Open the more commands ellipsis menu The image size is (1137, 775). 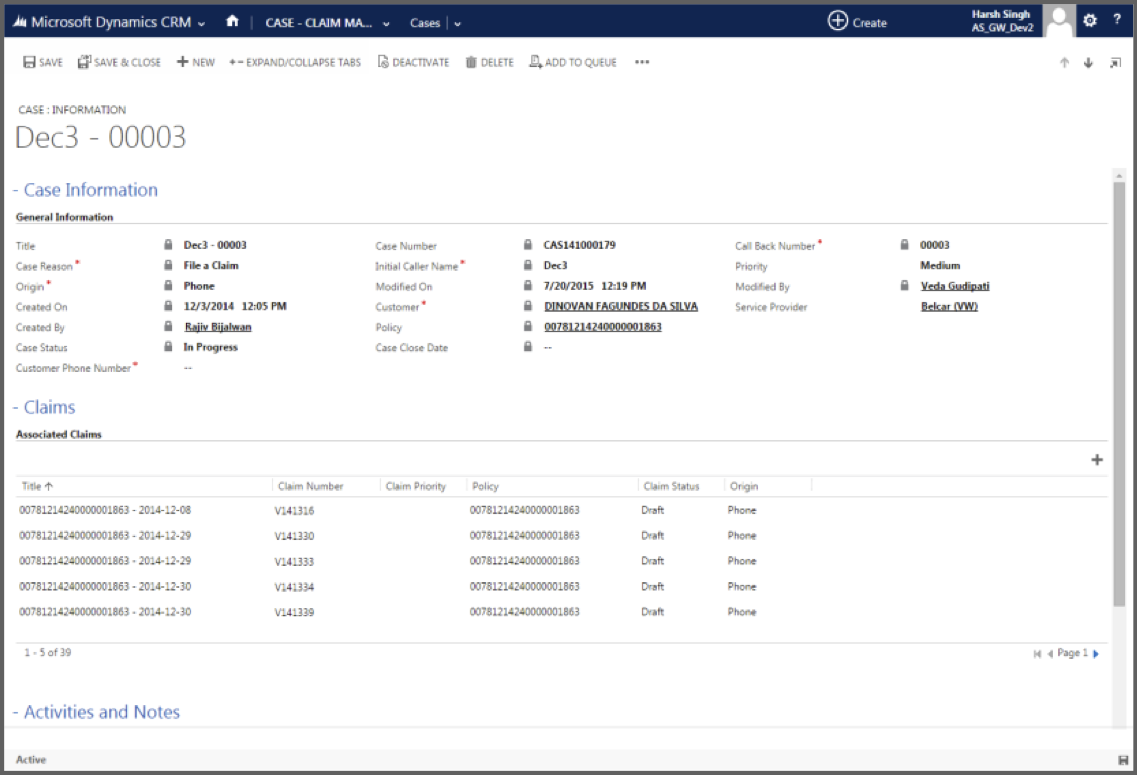tap(642, 62)
